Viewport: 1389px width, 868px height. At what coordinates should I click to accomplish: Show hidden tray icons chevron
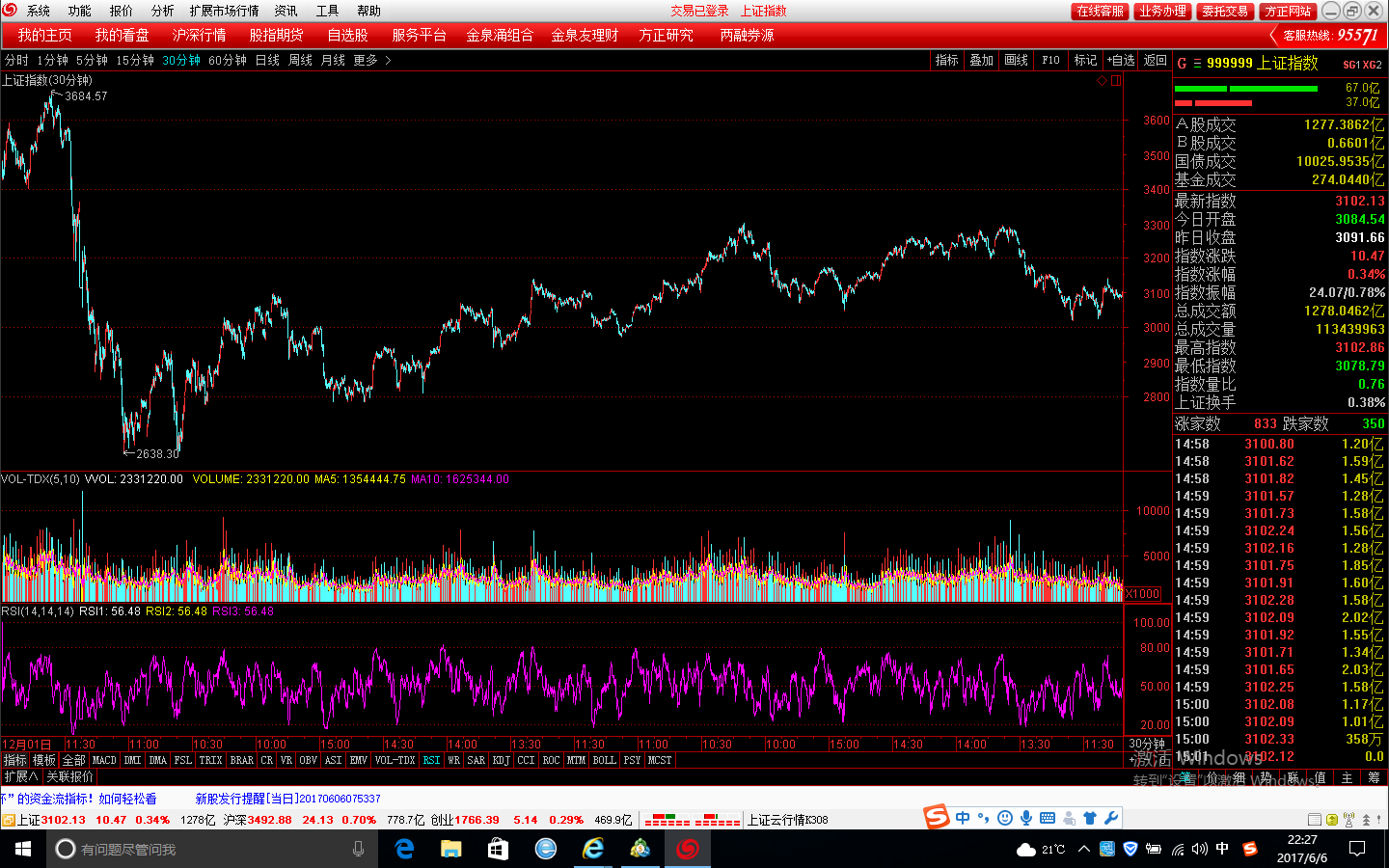click(x=1084, y=849)
